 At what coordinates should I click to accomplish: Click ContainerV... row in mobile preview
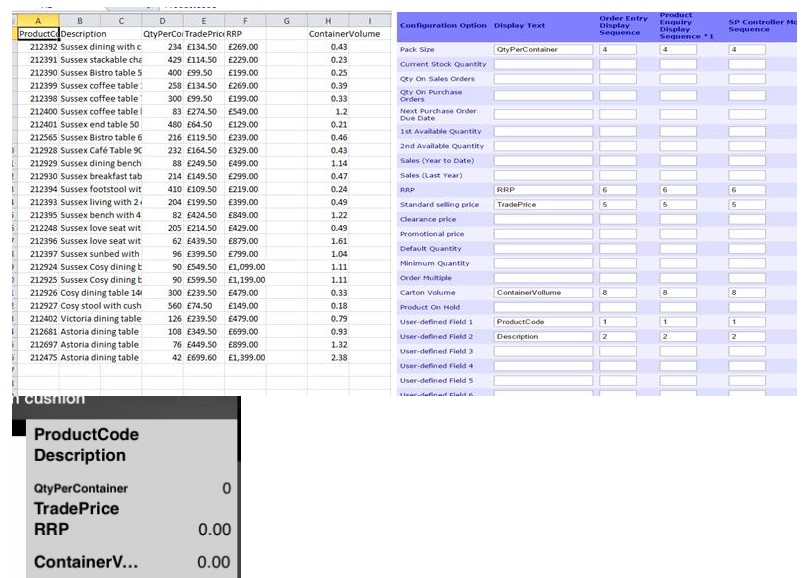tap(132, 562)
